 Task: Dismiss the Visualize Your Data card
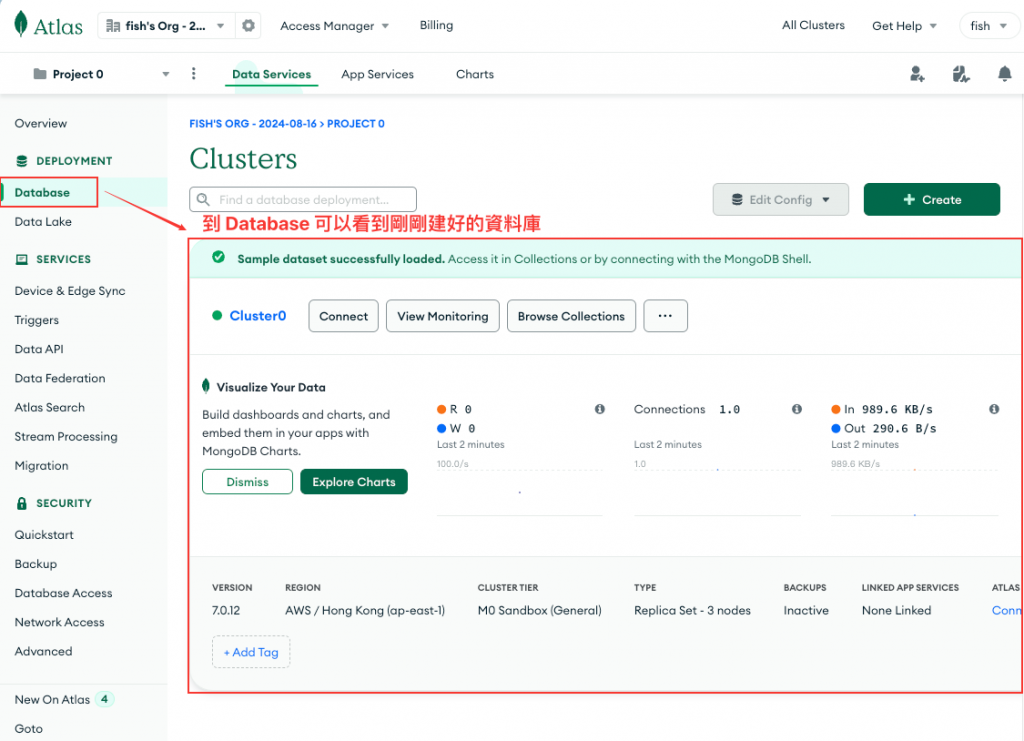coord(248,482)
